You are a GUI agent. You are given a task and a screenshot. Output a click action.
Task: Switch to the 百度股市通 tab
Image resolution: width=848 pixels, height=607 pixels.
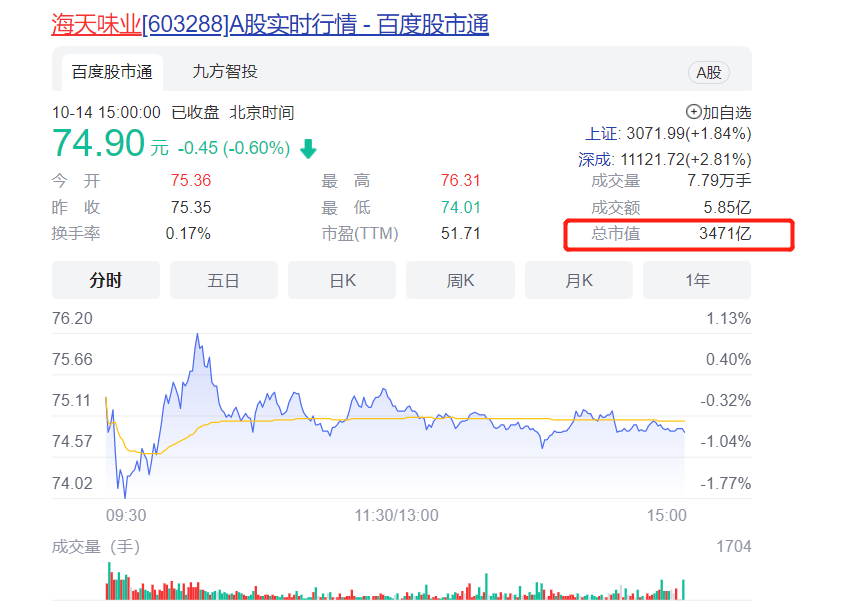click(x=112, y=72)
